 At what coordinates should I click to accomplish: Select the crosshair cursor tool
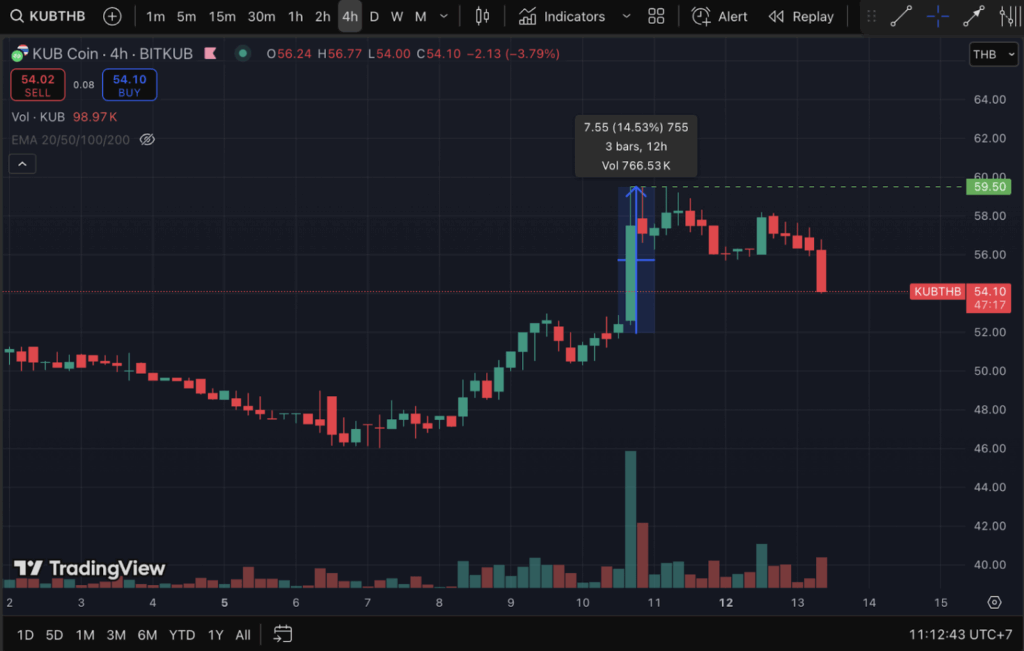pyautogui.click(x=937, y=16)
